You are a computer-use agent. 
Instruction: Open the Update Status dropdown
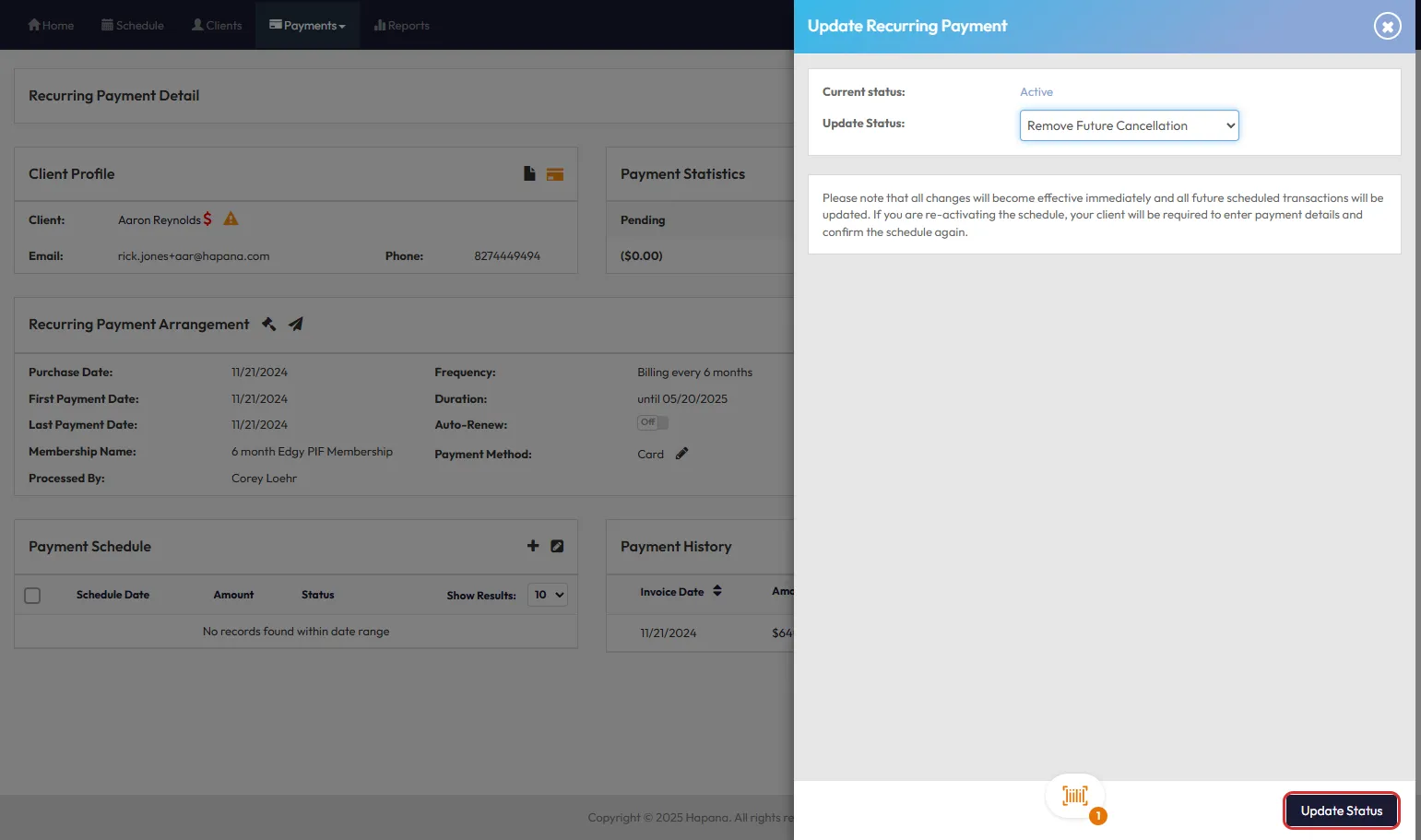click(1129, 125)
